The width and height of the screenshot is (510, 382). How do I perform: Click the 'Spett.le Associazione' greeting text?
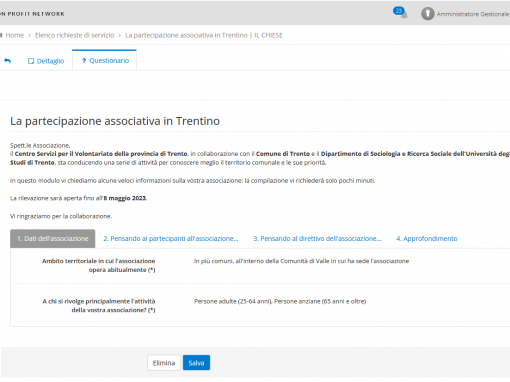click(x=40, y=145)
